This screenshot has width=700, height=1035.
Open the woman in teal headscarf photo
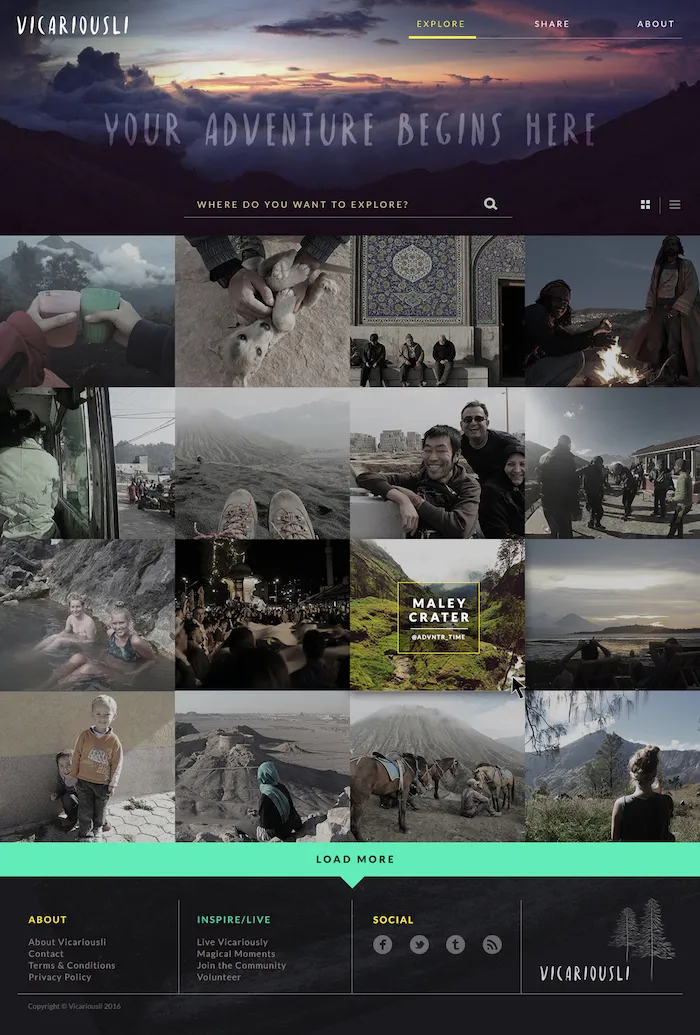click(x=262, y=766)
